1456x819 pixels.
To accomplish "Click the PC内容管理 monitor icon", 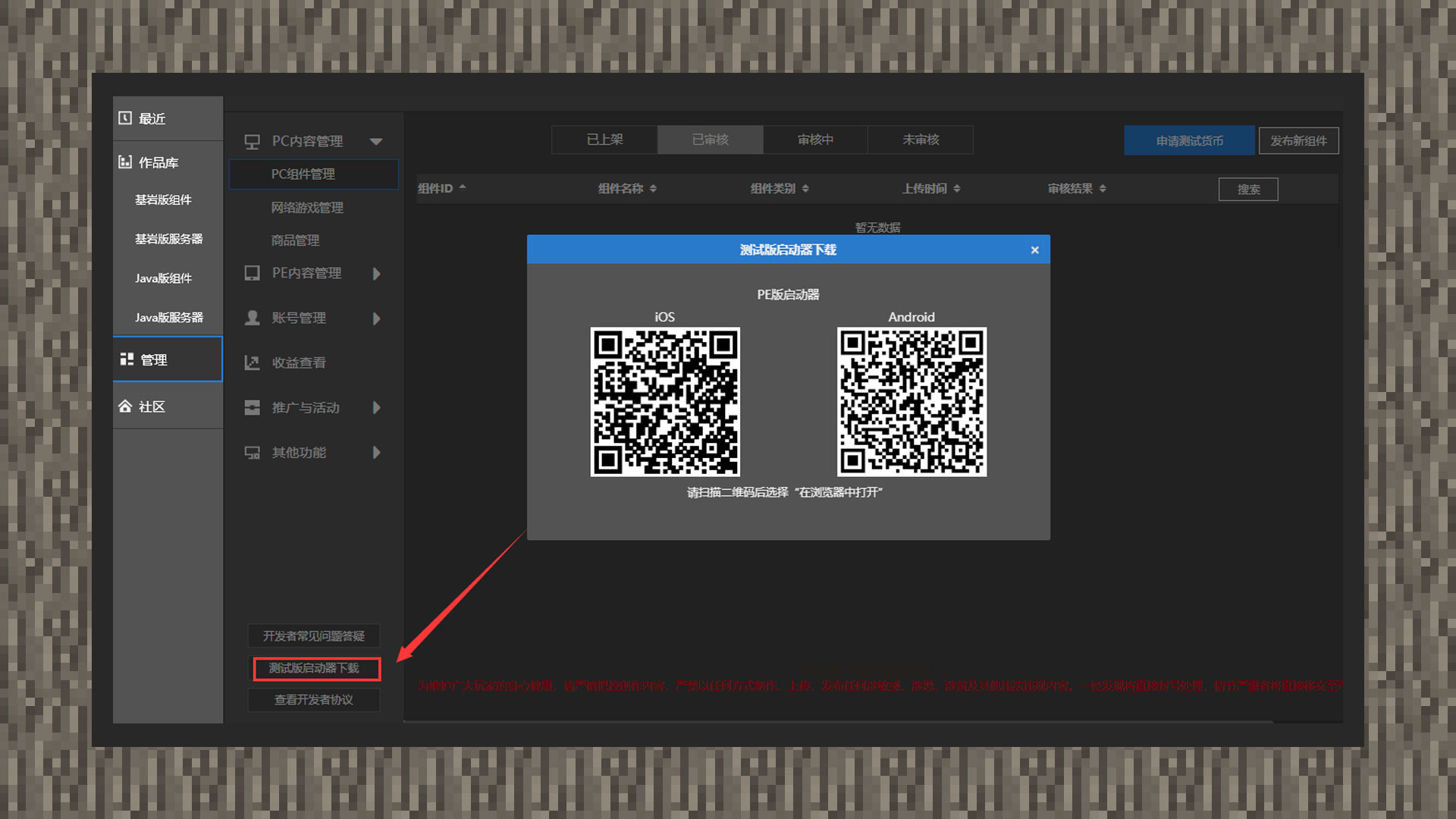I will pyautogui.click(x=252, y=142).
